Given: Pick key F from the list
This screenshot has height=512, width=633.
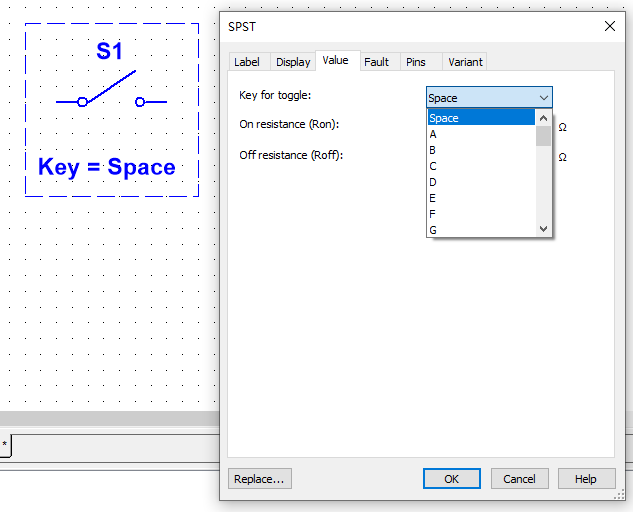Looking at the screenshot, I should (x=481, y=214).
